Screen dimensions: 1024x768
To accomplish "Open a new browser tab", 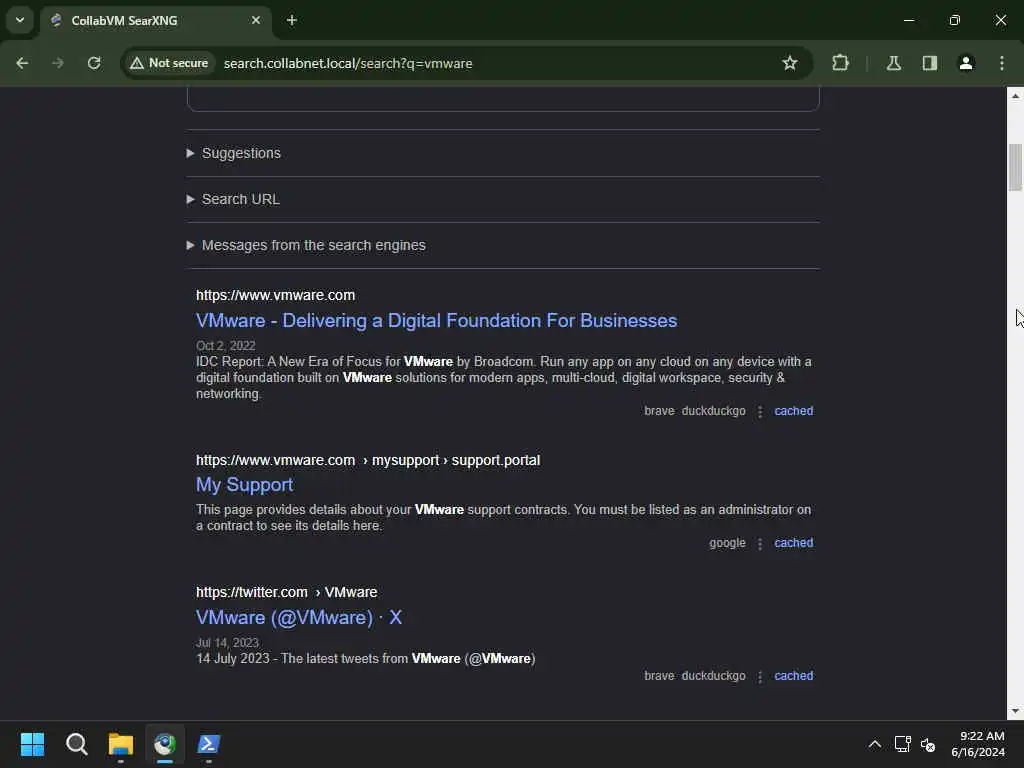I will coord(292,20).
